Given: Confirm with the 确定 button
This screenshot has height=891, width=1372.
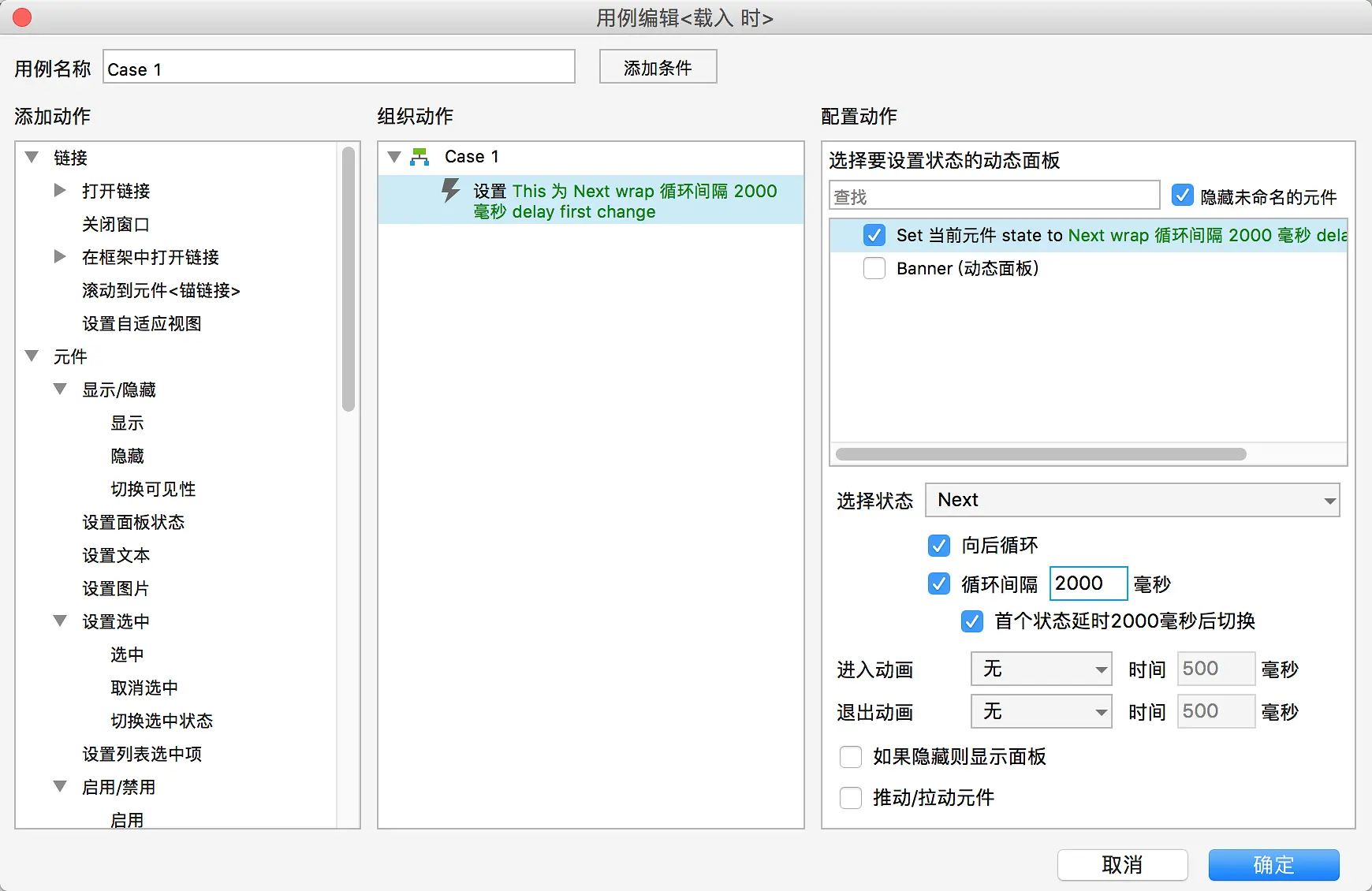Looking at the screenshot, I should click(1273, 865).
